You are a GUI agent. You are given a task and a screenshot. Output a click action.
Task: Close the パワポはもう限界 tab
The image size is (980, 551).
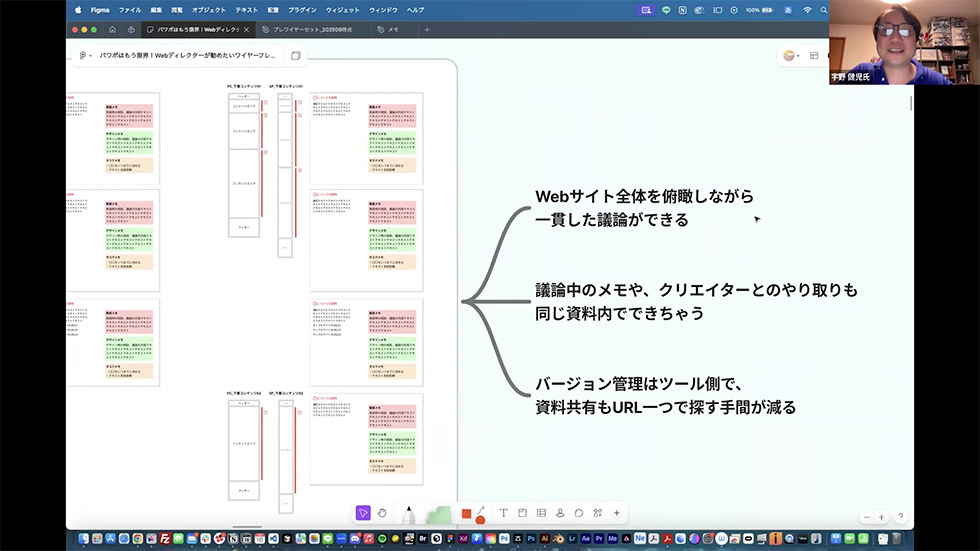pos(247,29)
